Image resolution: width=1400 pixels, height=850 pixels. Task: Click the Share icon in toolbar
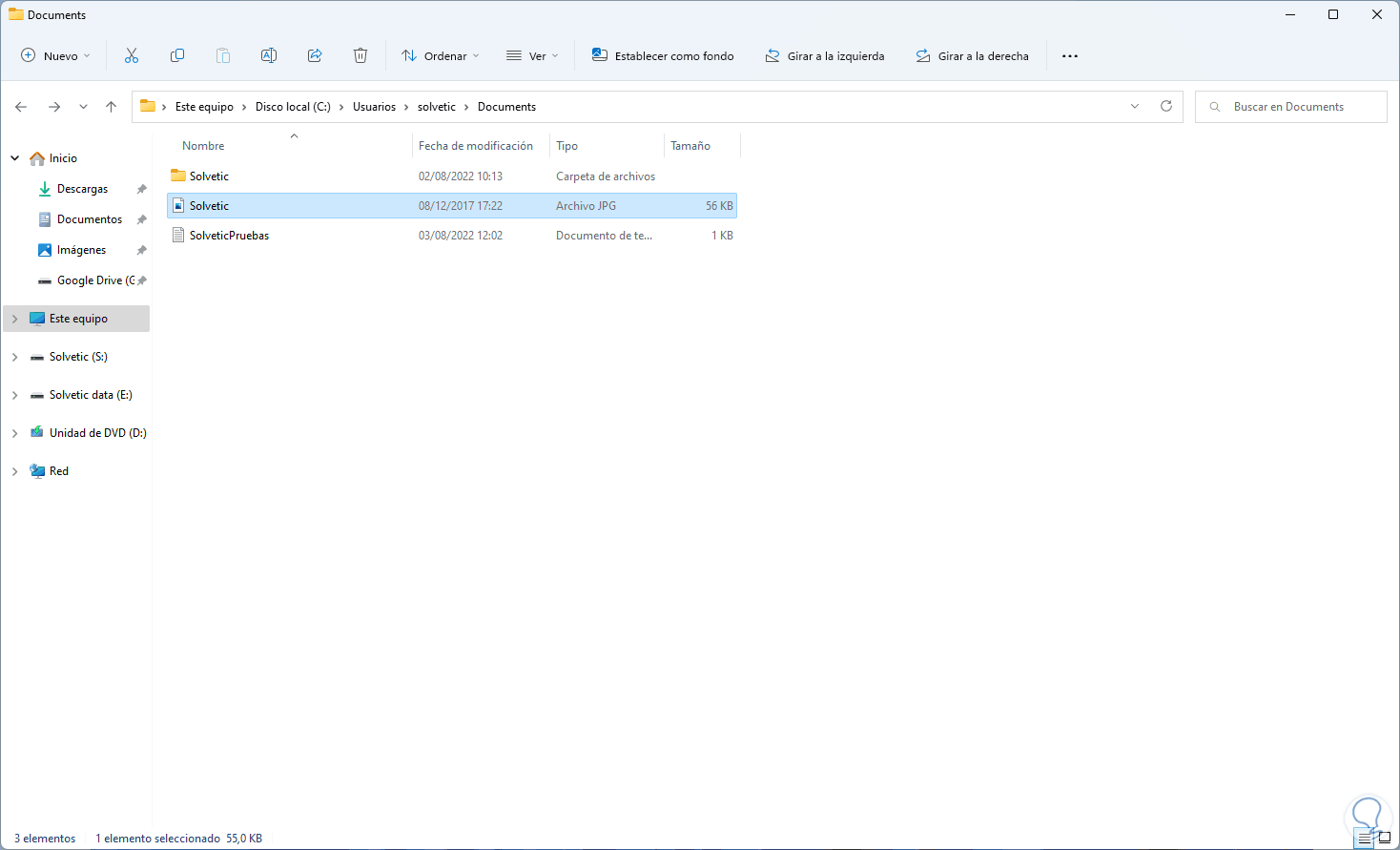pyautogui.click(x=315, y=56)
